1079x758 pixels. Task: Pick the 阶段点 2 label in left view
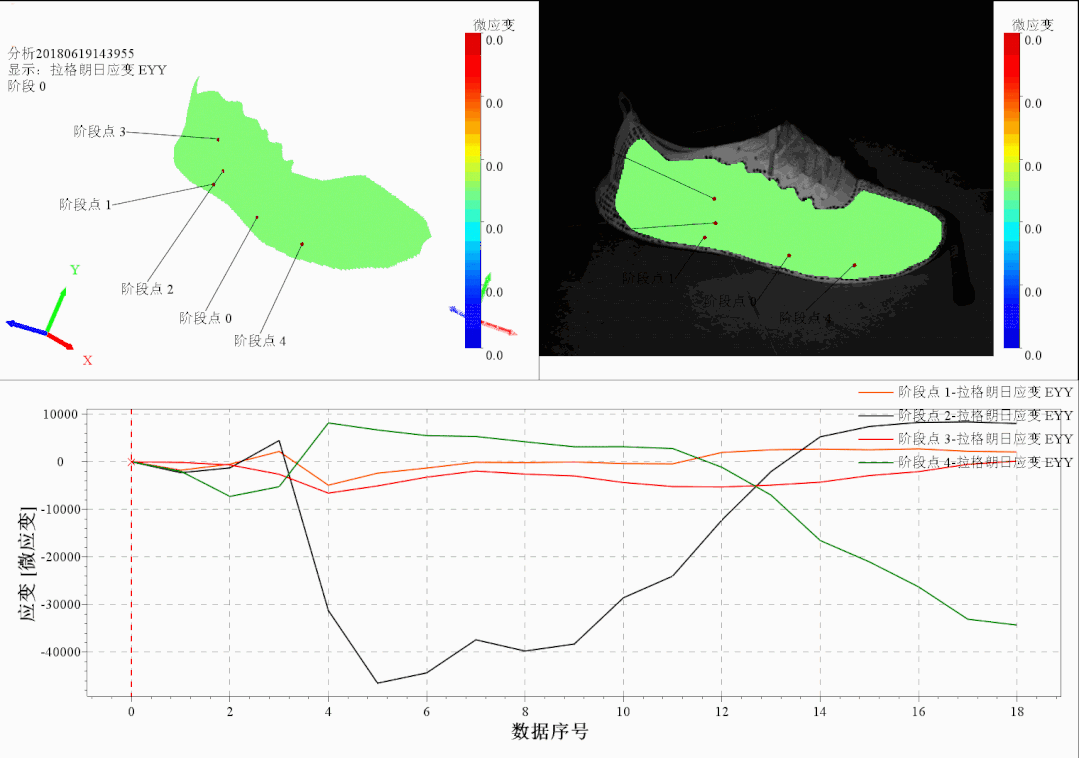click(x=147, y=289)
